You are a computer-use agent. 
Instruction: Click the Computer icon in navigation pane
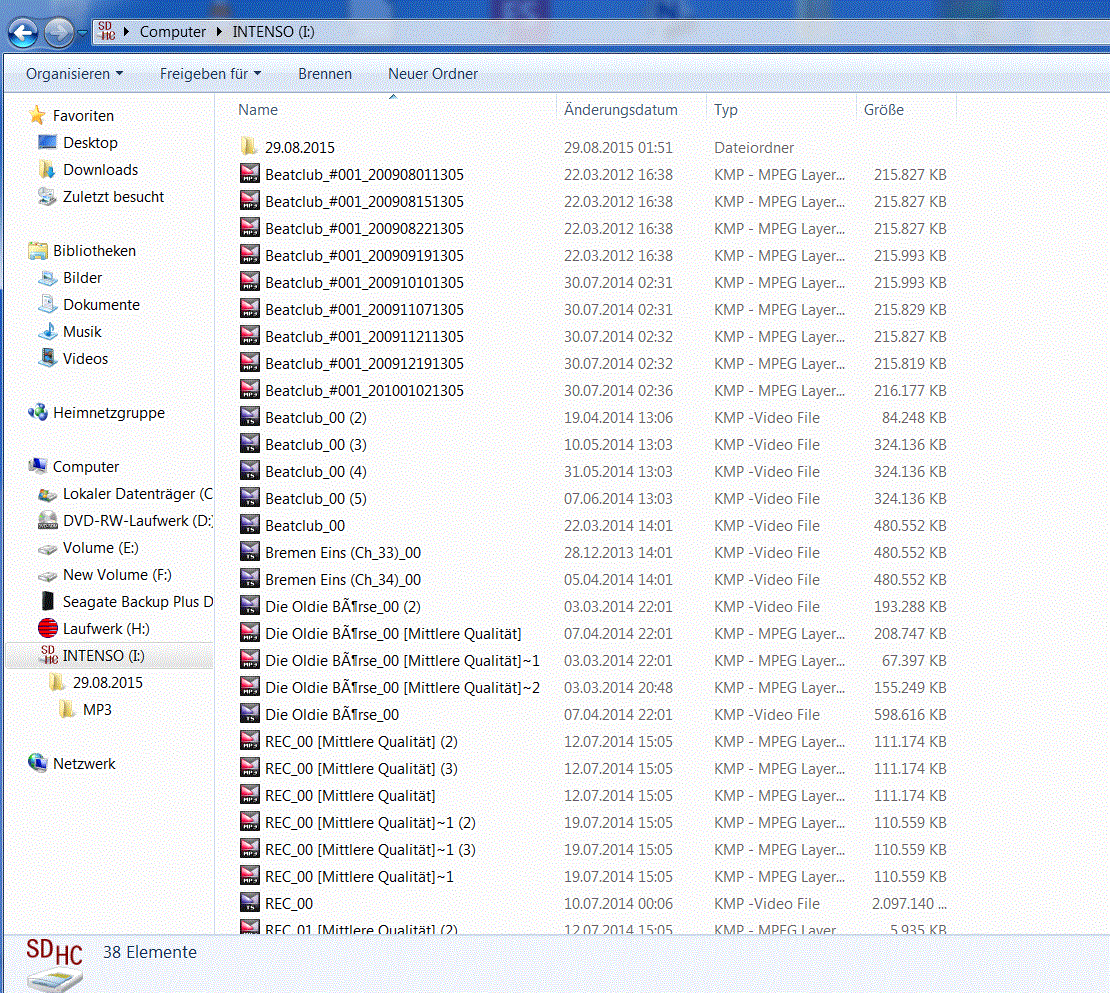[x=38, y=466]
